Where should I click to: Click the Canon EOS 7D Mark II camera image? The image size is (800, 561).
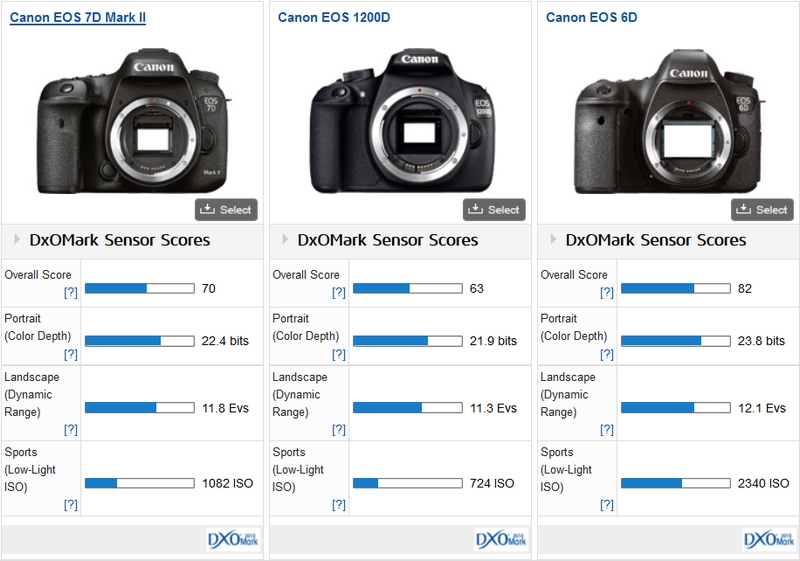[134, 121]
